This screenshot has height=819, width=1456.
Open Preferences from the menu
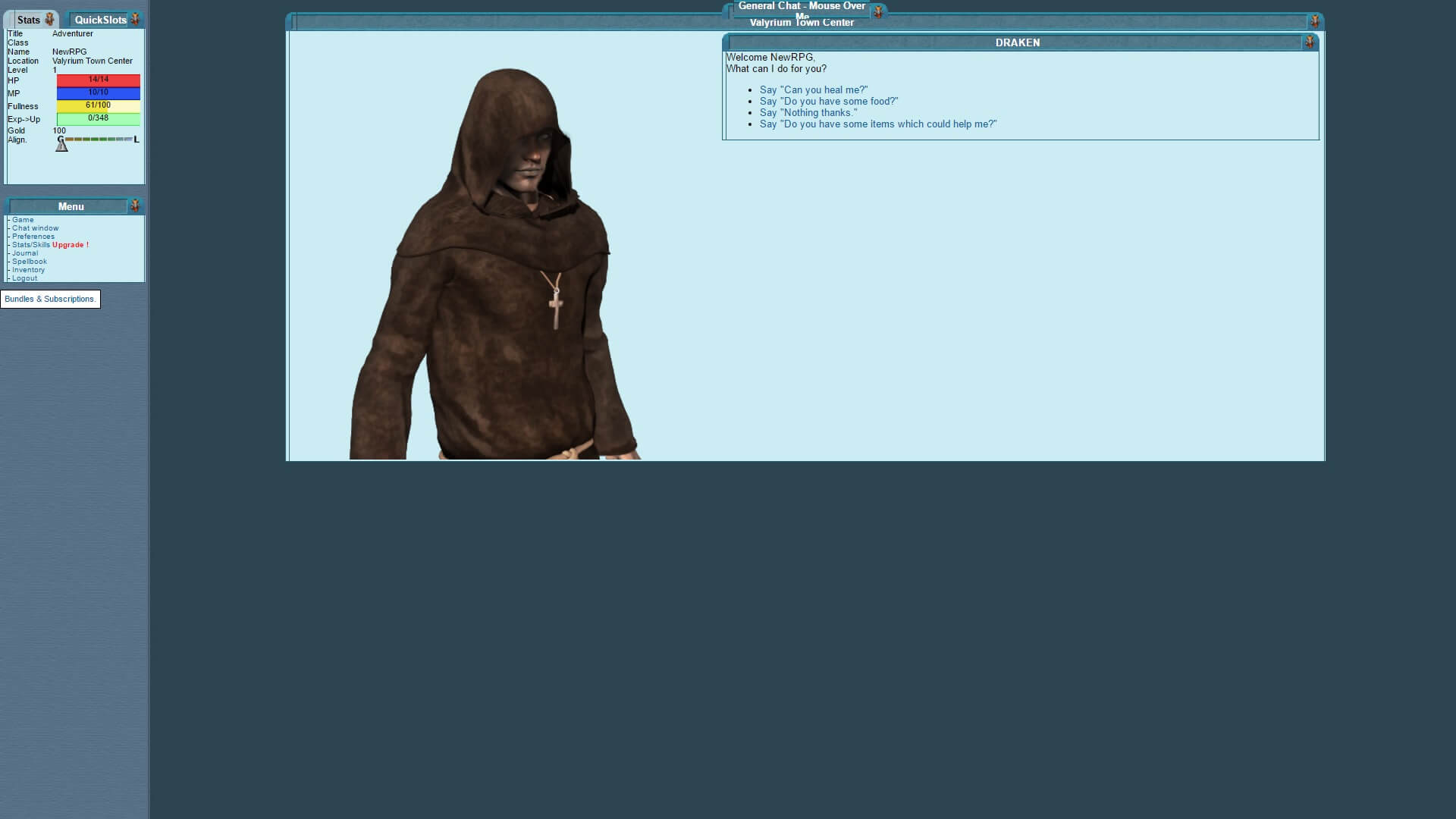pyautogui.click(x=33, y=237)
